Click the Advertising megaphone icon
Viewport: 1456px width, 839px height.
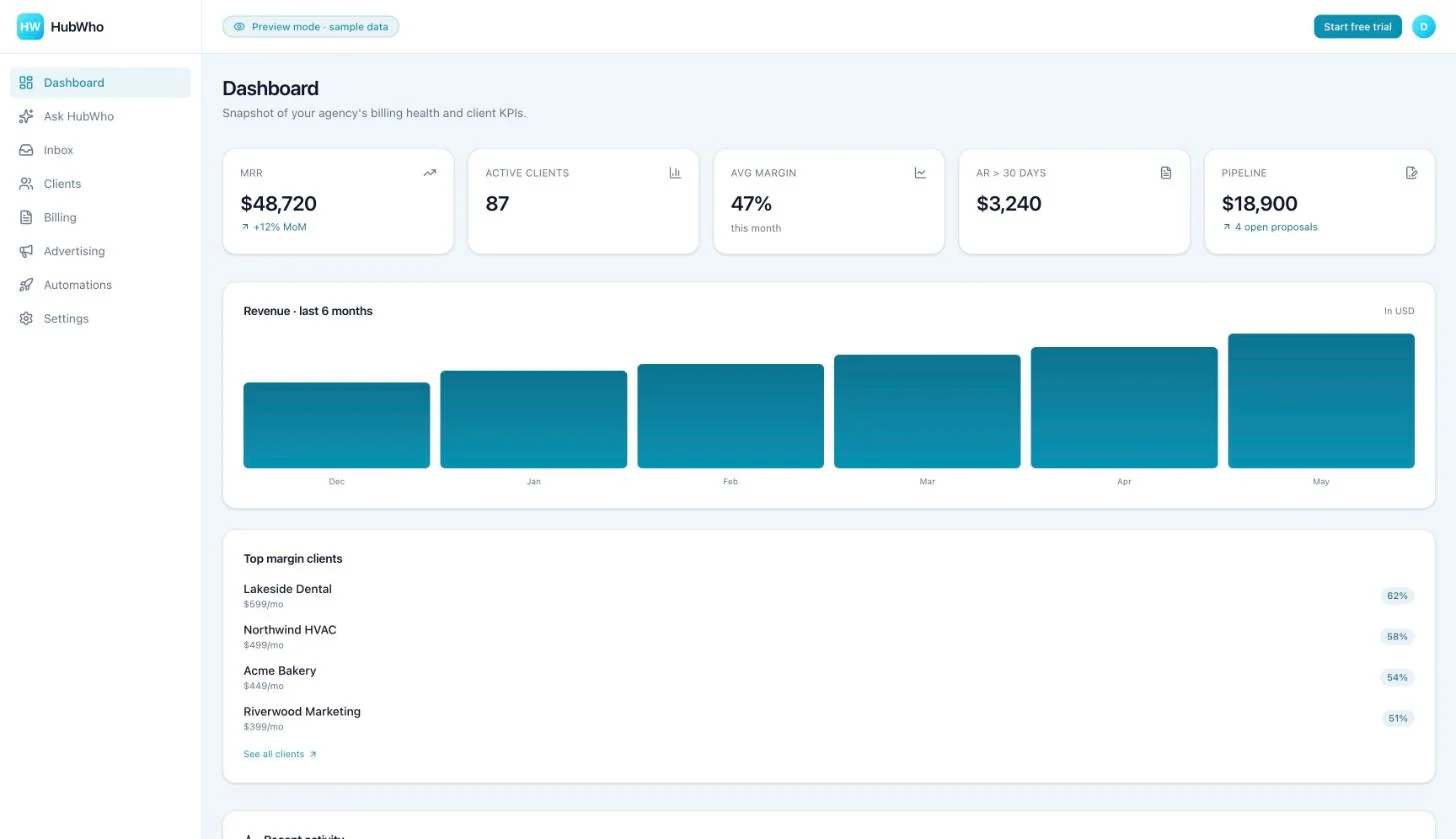(x=26, y=251)
